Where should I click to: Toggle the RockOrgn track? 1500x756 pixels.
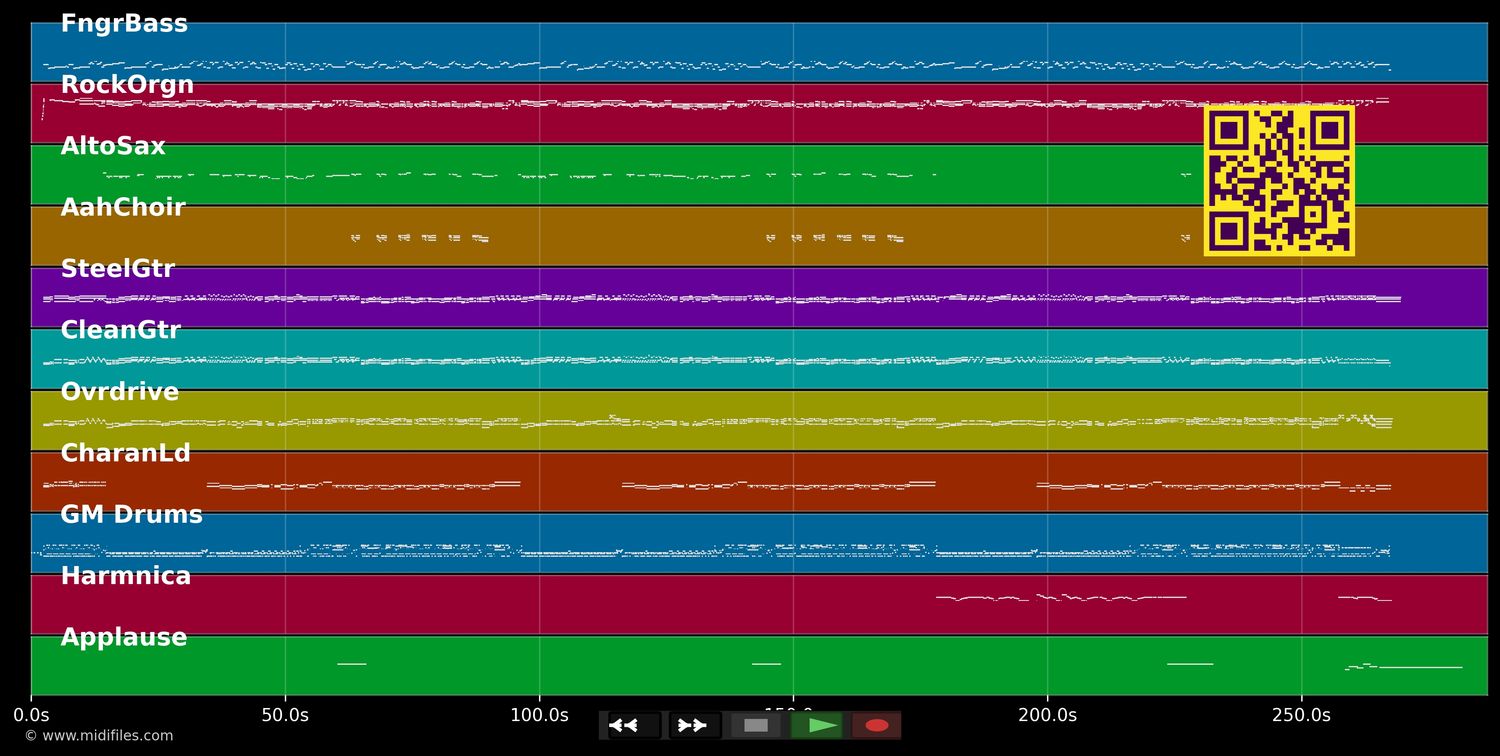127,84
